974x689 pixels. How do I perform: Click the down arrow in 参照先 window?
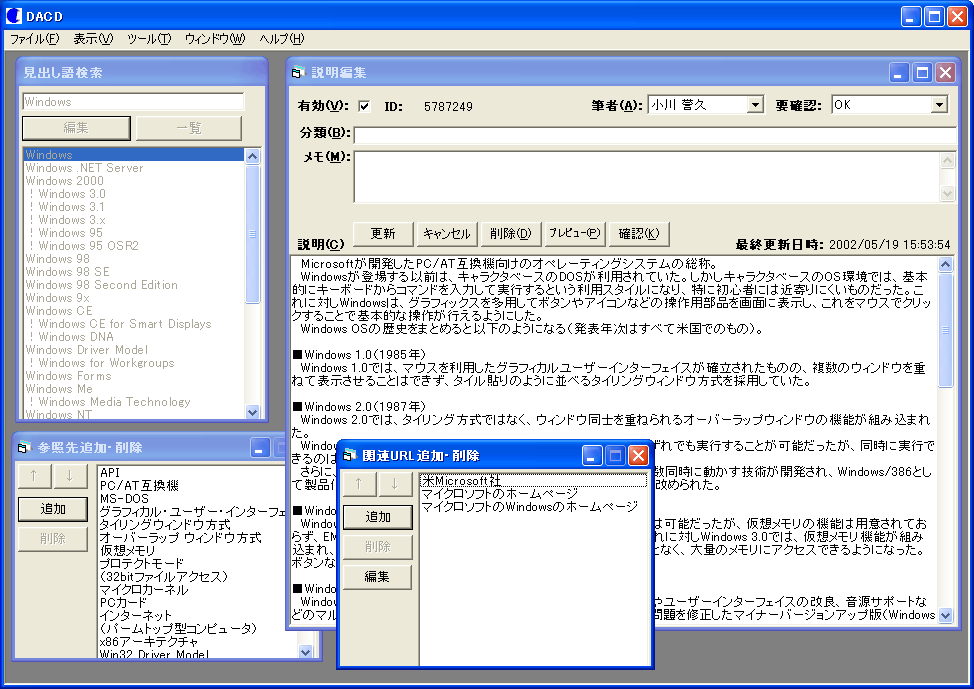[x=70, y=476]
